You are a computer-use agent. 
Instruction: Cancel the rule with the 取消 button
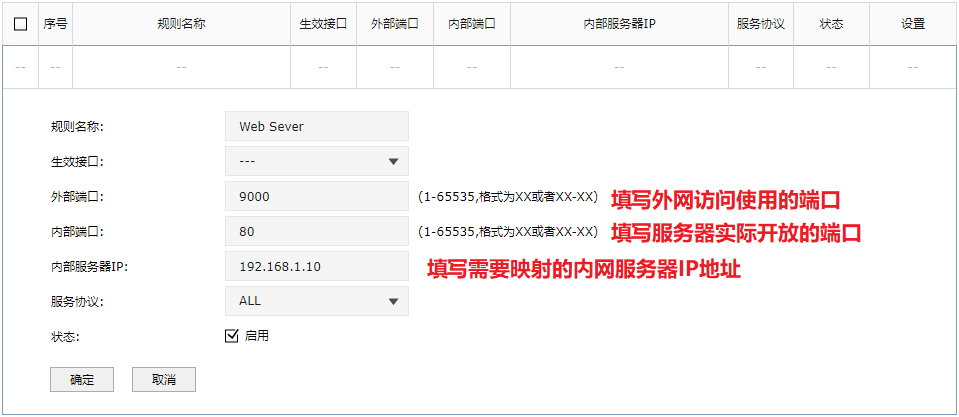click(164, 380)
